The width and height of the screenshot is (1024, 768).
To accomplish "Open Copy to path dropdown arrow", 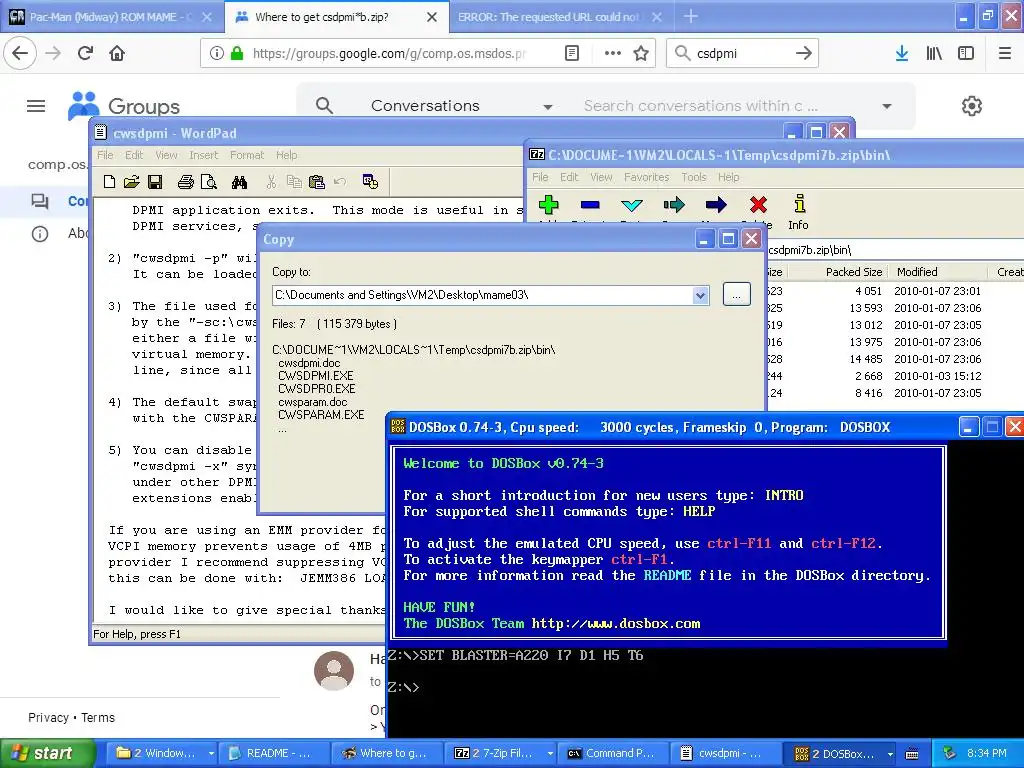I will click(700, 295).
